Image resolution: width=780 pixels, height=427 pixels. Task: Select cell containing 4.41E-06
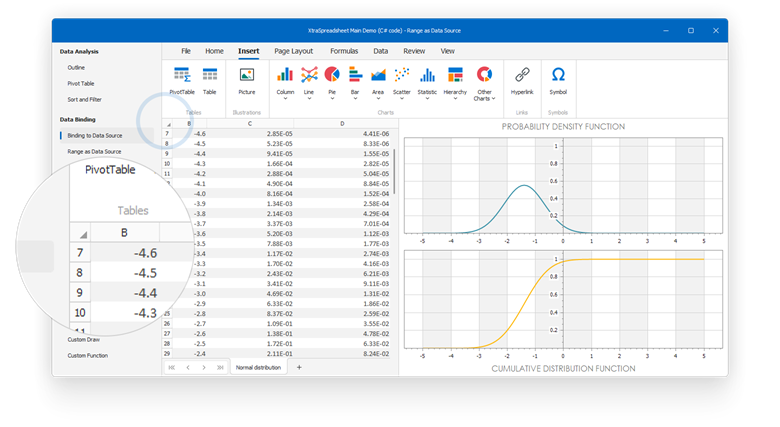point(342,133)
